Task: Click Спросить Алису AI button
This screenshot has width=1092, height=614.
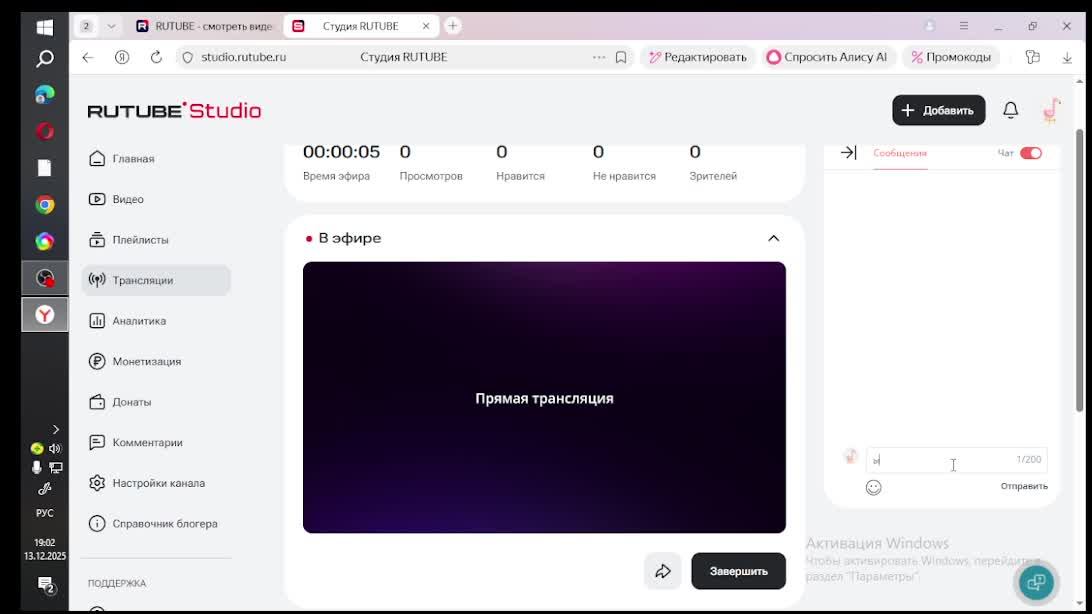Action: [x=827, y=57]
